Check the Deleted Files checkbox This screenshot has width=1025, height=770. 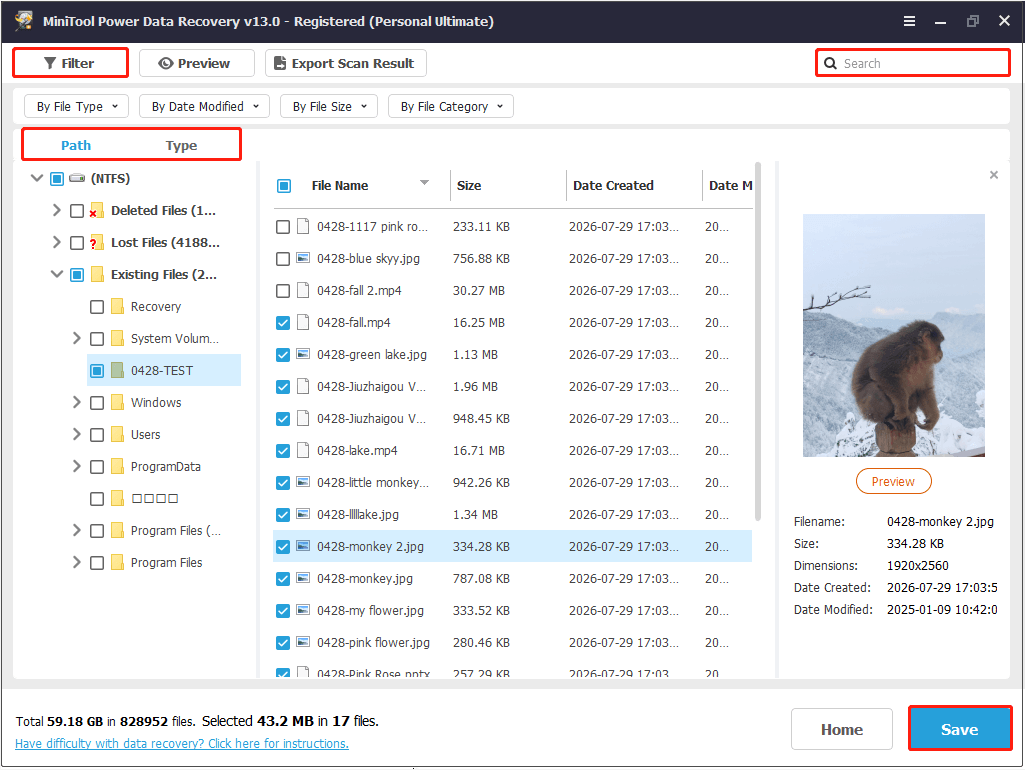(76, 211)
